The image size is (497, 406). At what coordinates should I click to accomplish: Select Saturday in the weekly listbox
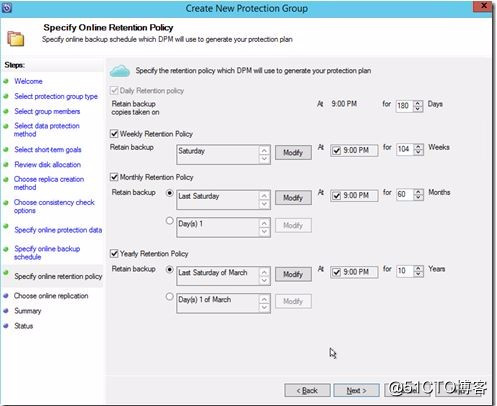pos(191,151)
